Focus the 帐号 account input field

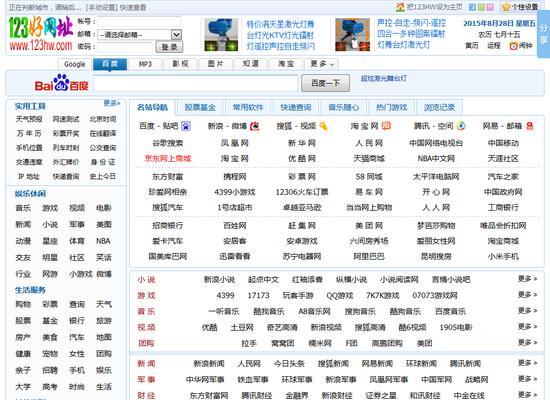[x=139, y=22]
